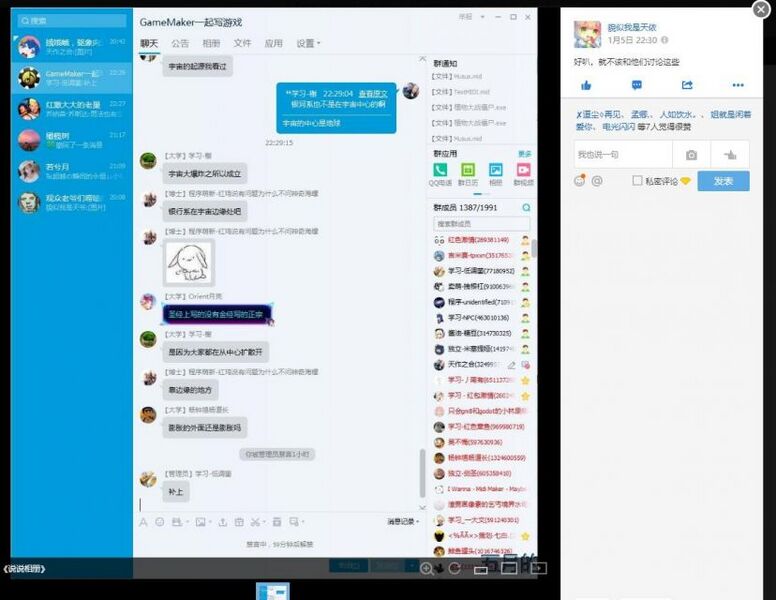Viewport: 776px width, 600px height.
Task: Open the first 【文件】 Mubus.mid group notice
Action: tap(457, 76)
